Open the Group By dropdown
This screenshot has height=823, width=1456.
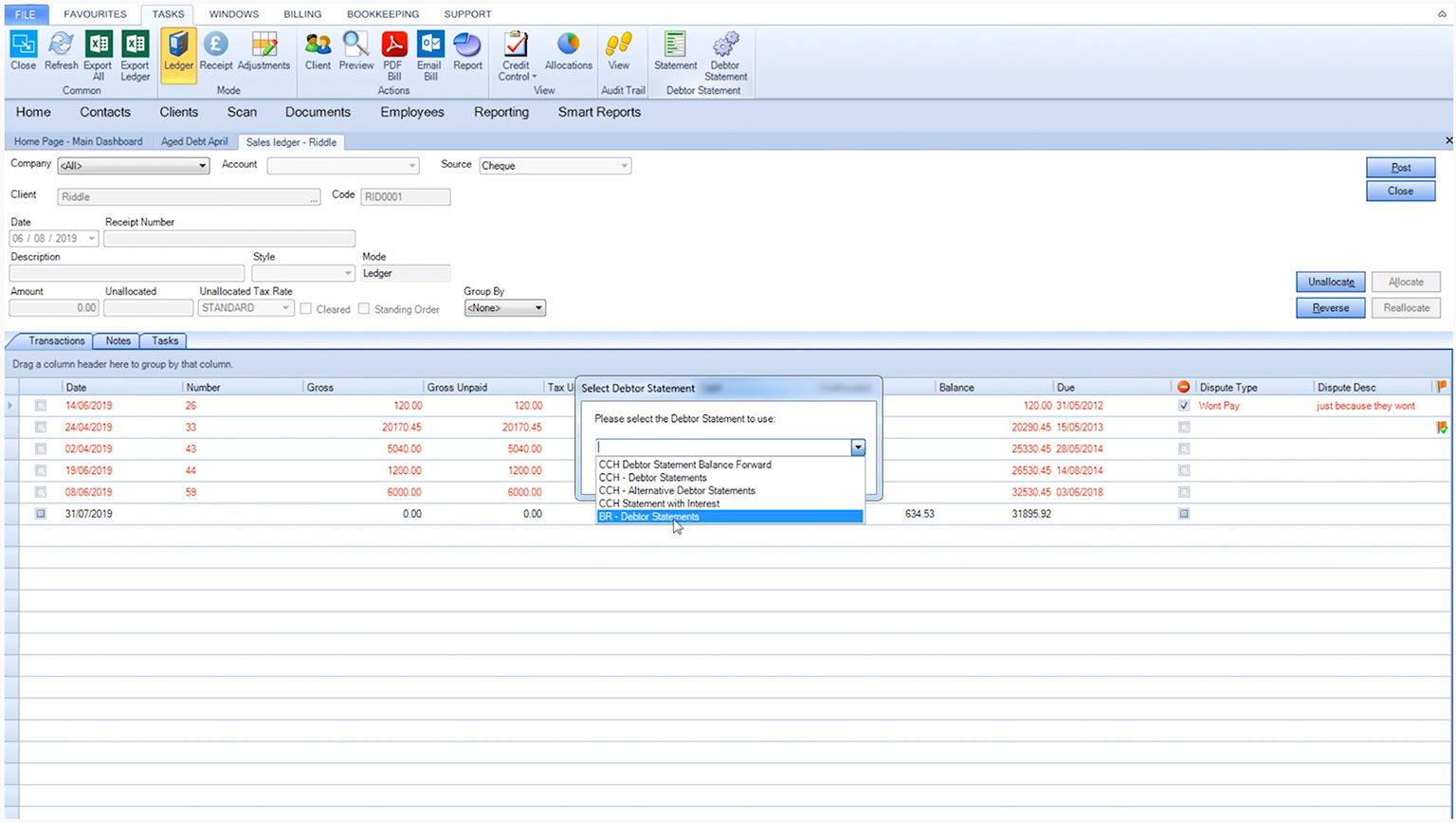coord(537,308)
